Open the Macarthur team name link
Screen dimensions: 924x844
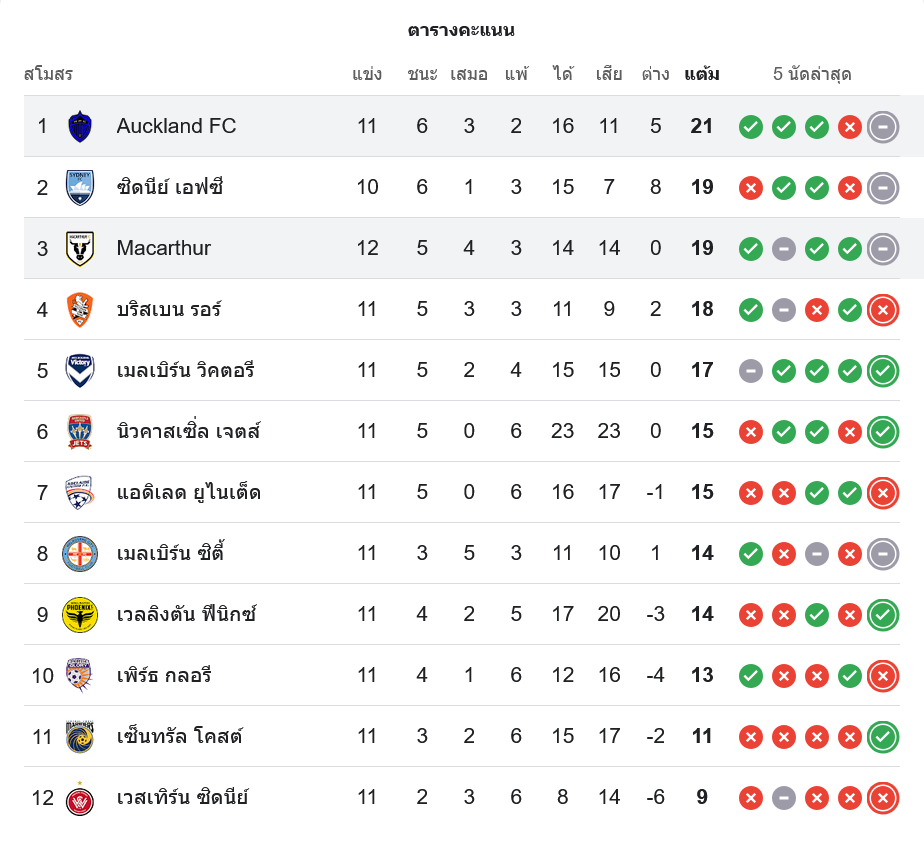point(164,248)
